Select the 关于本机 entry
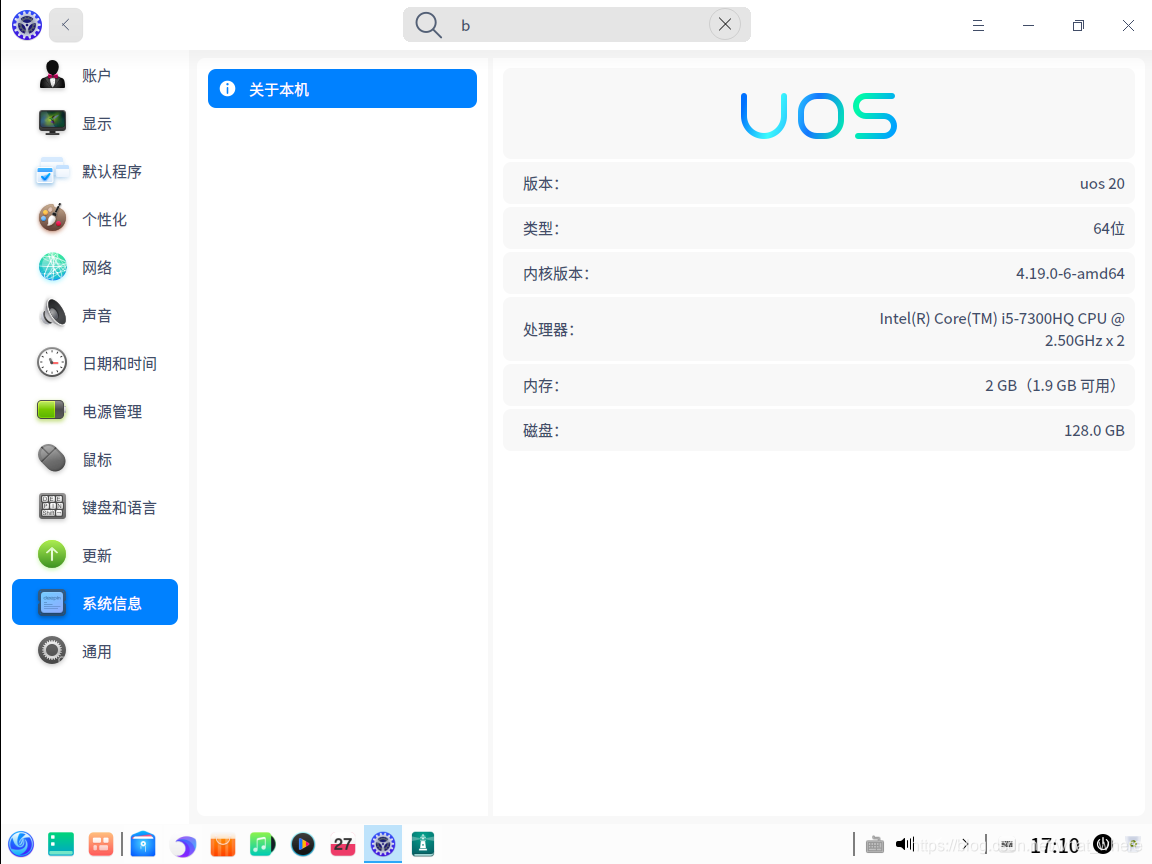This screenshot has width=1152, height=864. pyautogui.click(x=342, y=88)
